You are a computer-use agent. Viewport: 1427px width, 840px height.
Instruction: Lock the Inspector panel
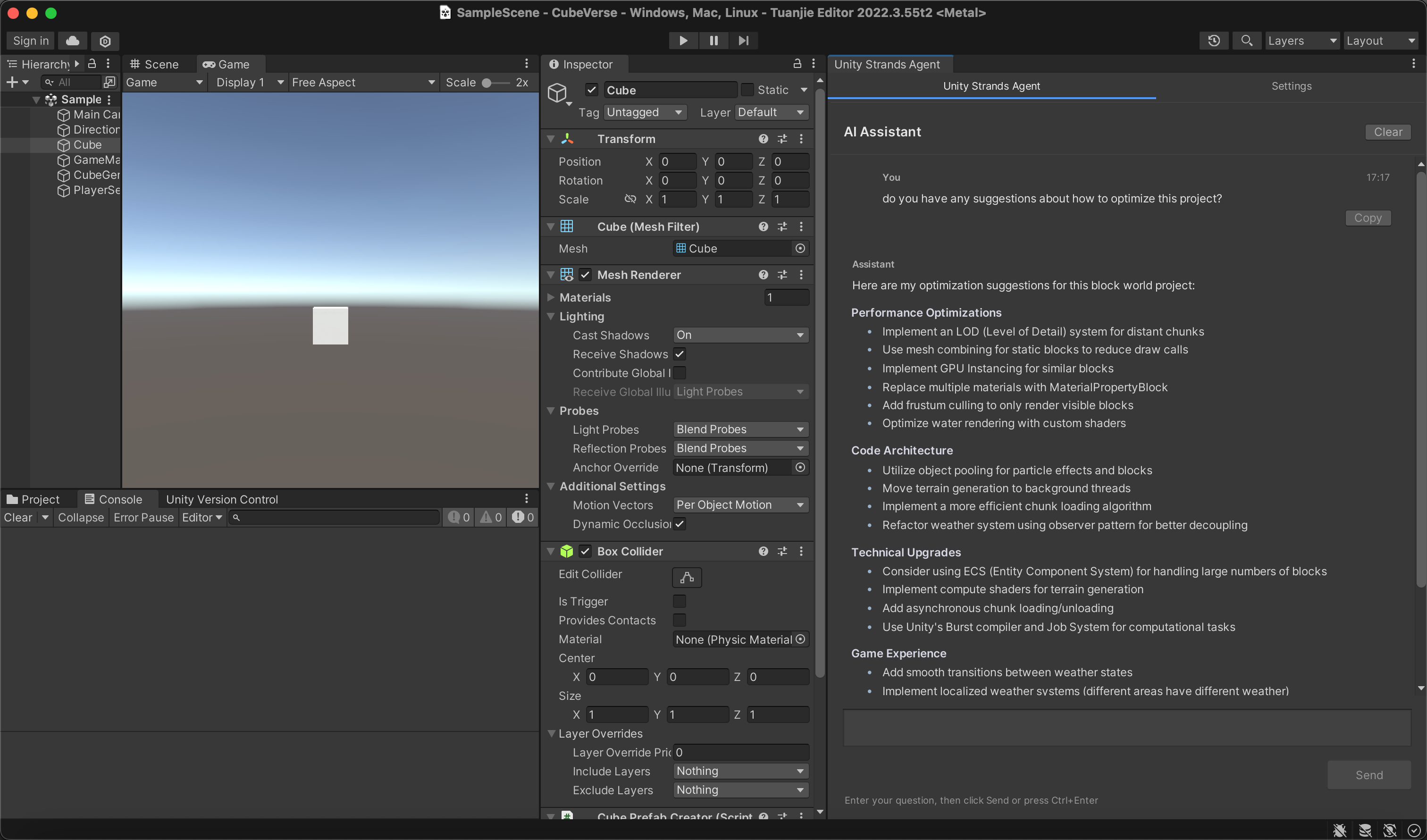click(x=797, y=63)
